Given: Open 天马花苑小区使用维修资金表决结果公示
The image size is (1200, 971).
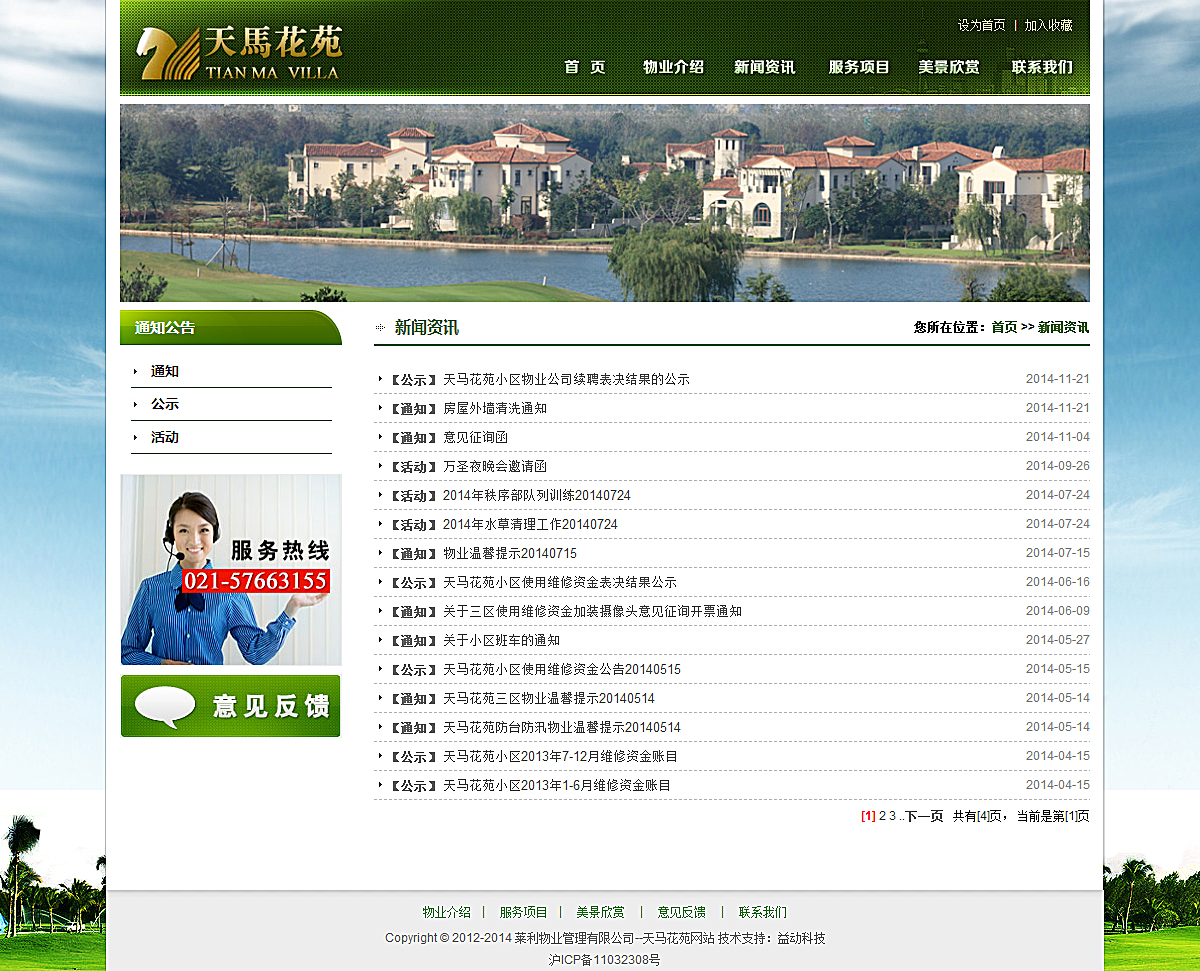Looking at the screenshot, I should [560, 582].
